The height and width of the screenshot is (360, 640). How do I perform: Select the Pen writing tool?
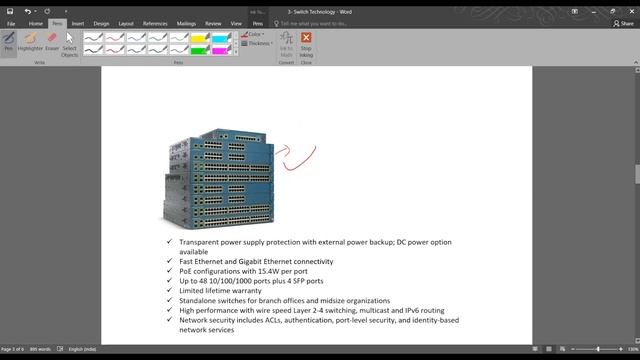pos(9,42)
